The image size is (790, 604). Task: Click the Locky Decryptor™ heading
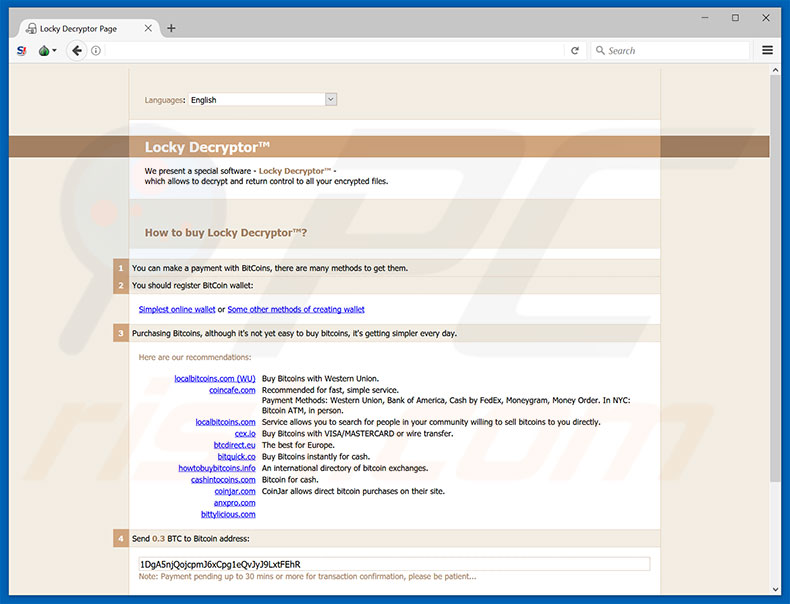point(207,147)
